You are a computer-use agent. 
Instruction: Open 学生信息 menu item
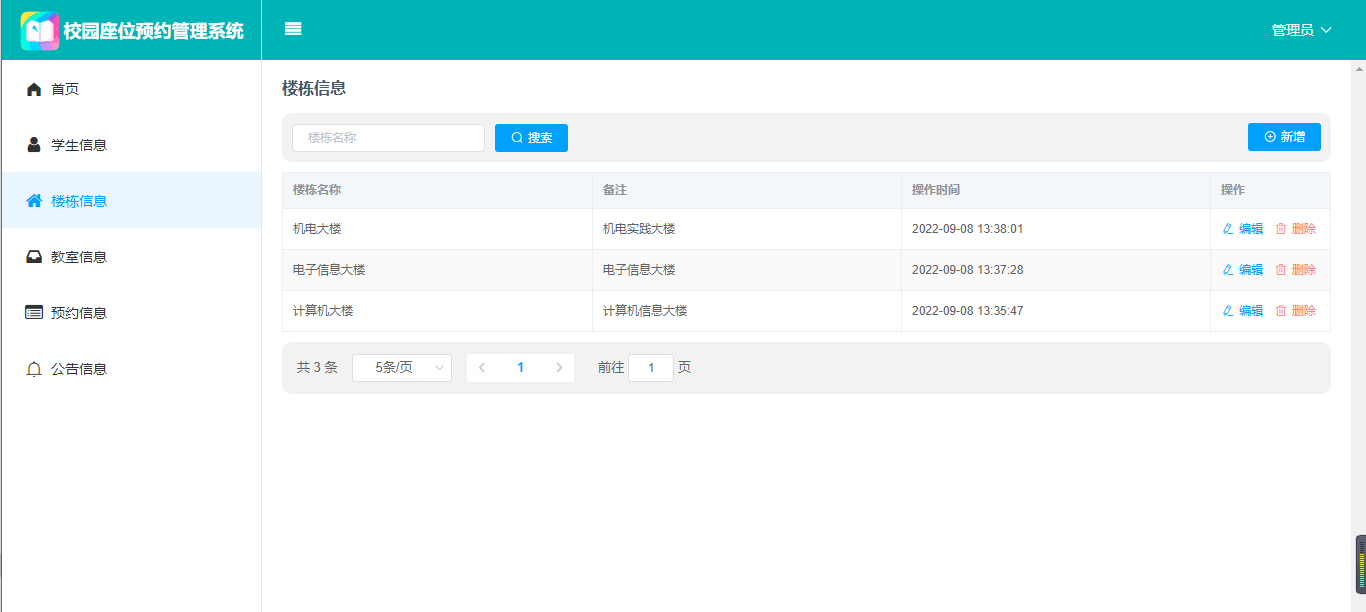point(79,145)
